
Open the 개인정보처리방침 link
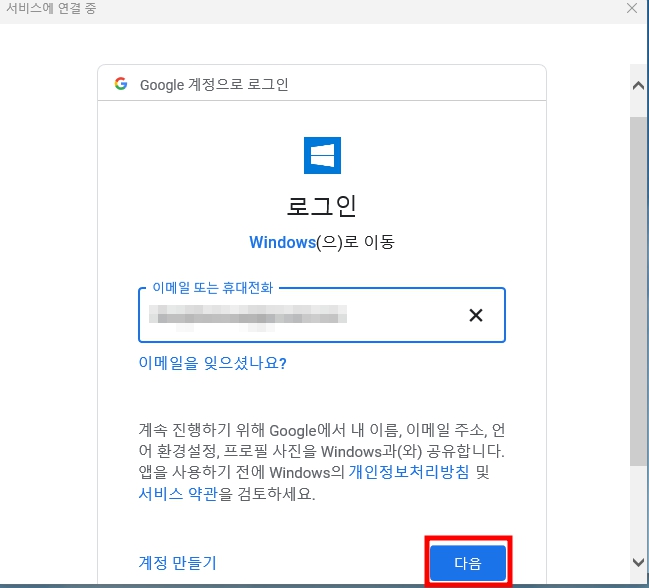tap(409, 472)
